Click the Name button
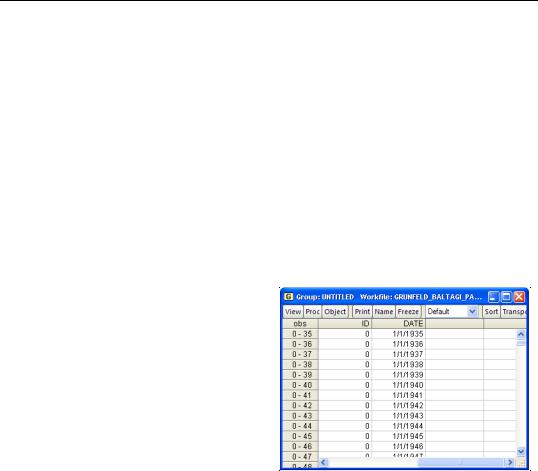 (x=384, y=311)
